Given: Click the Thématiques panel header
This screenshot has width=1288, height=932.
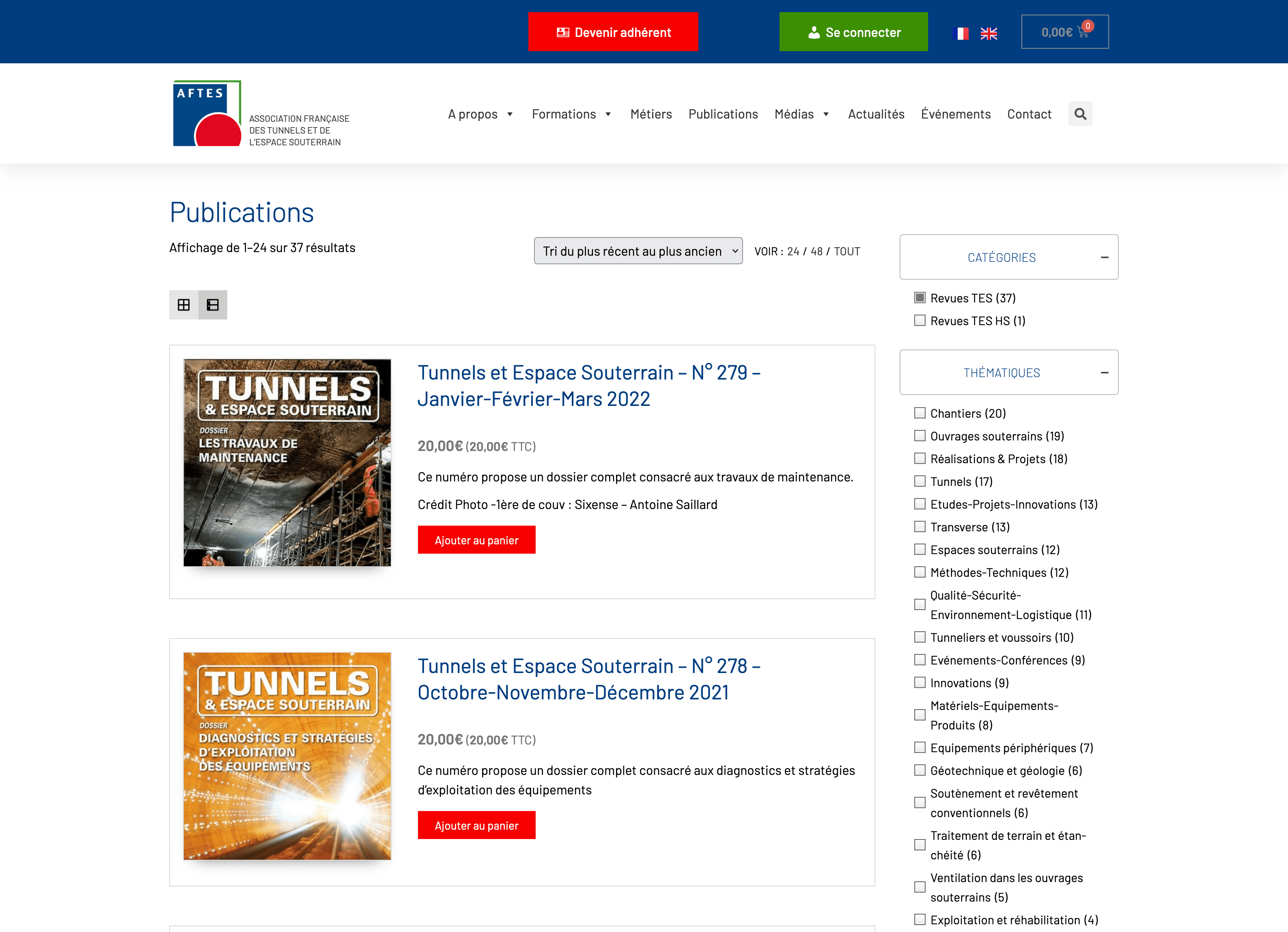Looking at the screenshot, I should tap(1008, 373).
